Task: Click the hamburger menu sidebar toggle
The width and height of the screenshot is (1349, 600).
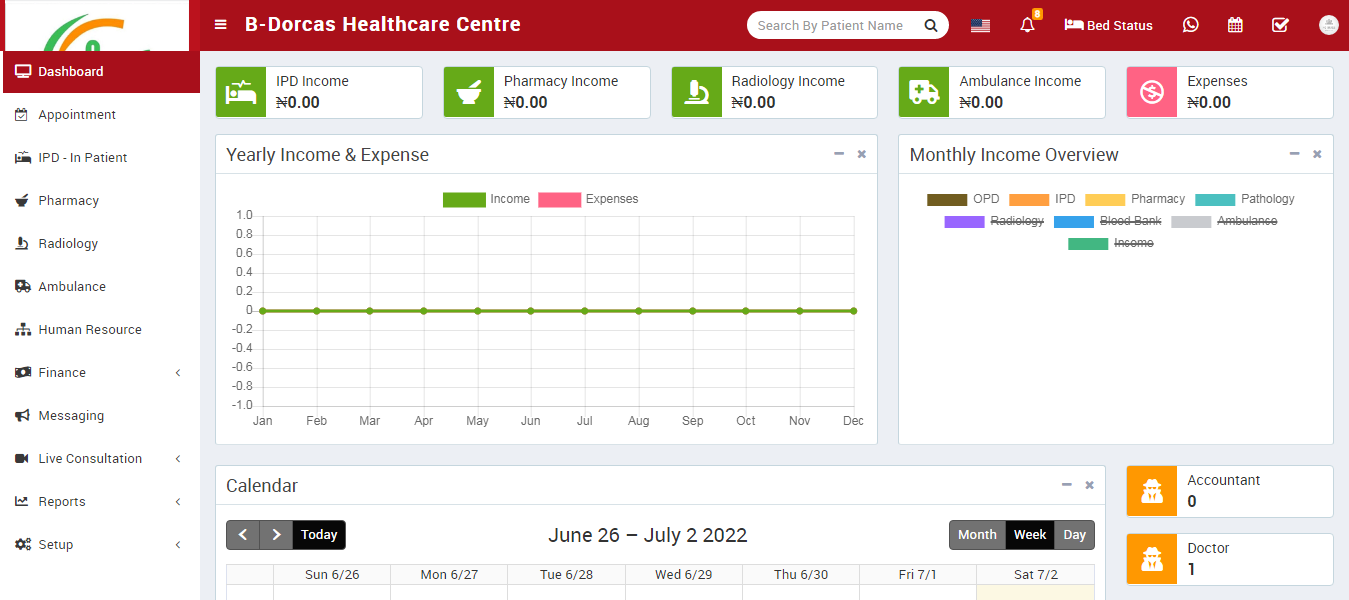Action: point(221,25)
